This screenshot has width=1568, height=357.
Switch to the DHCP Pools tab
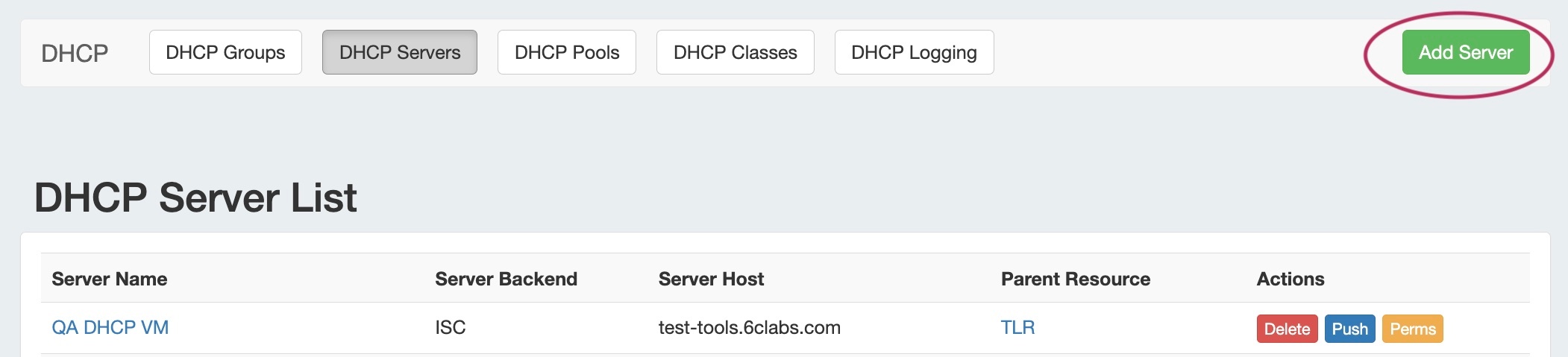(567, 52)
